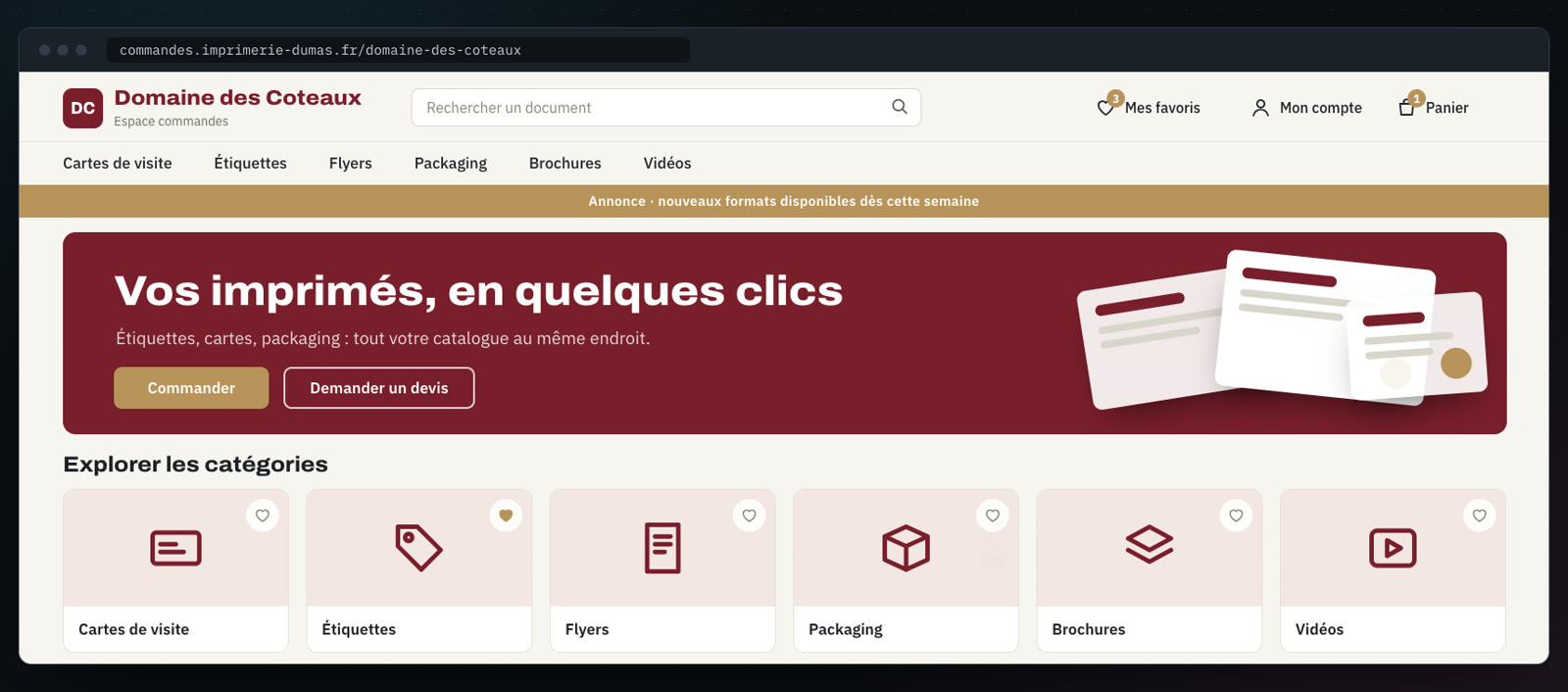Screen dimensions: 1568x692
Task: Click the hero printed cards illustration
Action: [1282, 329]
